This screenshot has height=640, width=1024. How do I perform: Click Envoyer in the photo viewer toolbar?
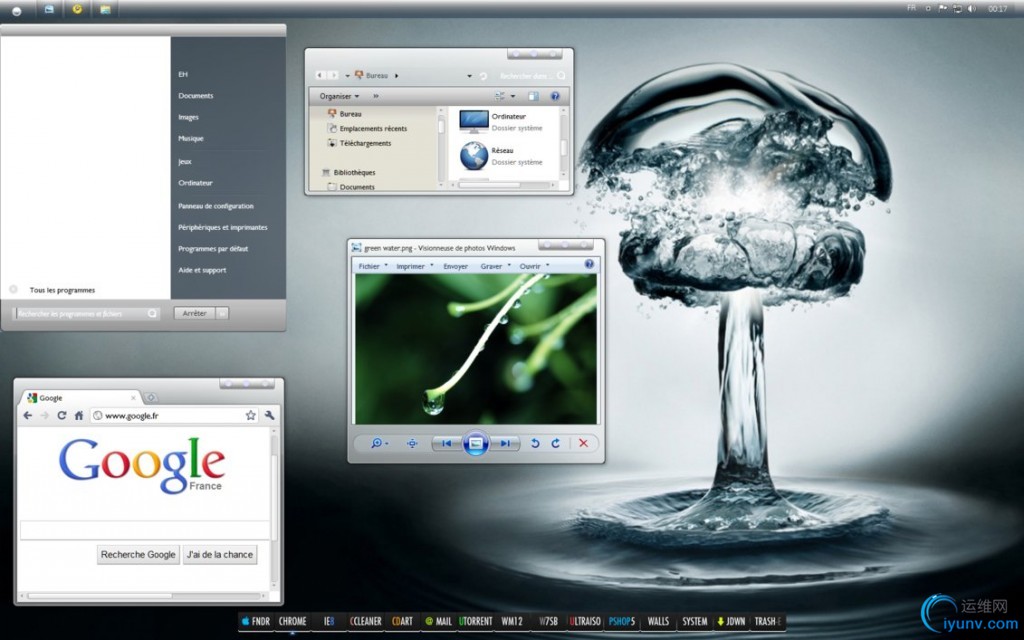455,266
